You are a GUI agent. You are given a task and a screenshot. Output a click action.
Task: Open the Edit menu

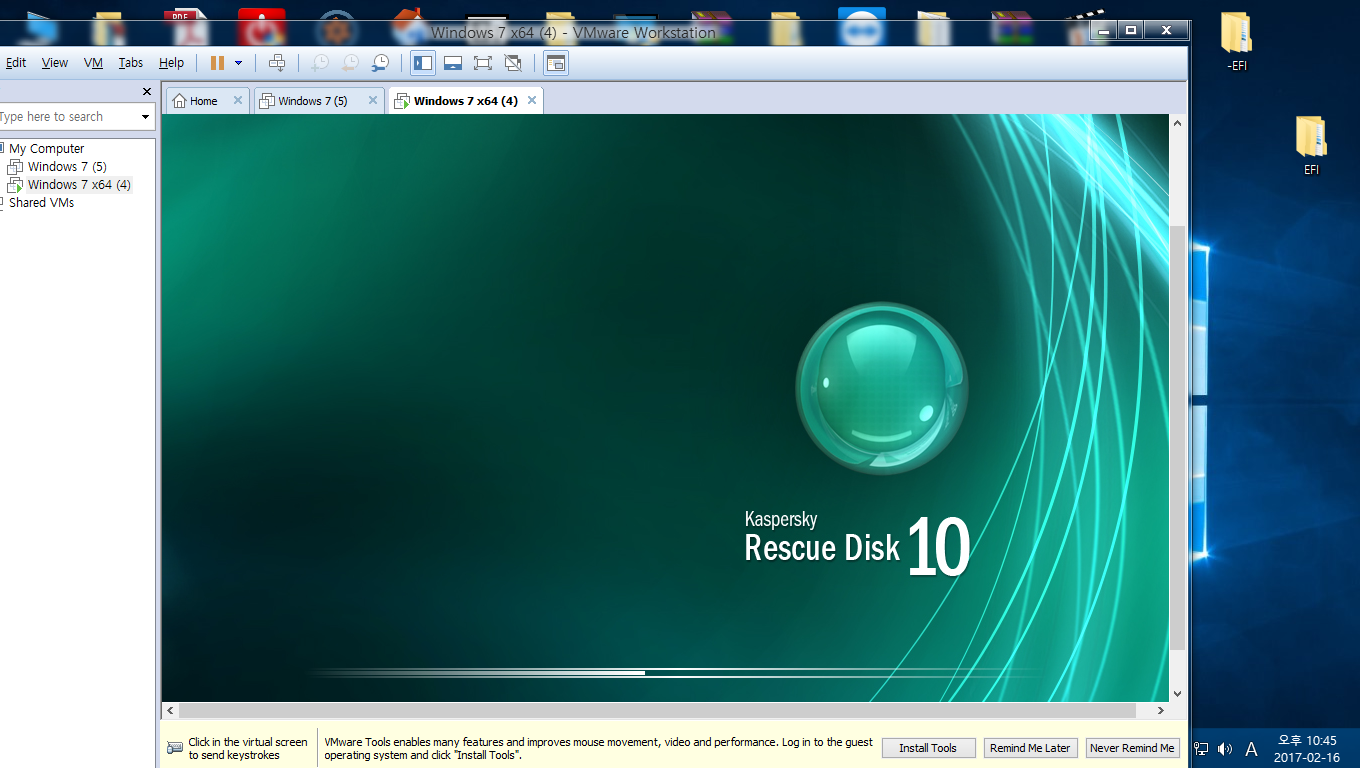point(16,62)
